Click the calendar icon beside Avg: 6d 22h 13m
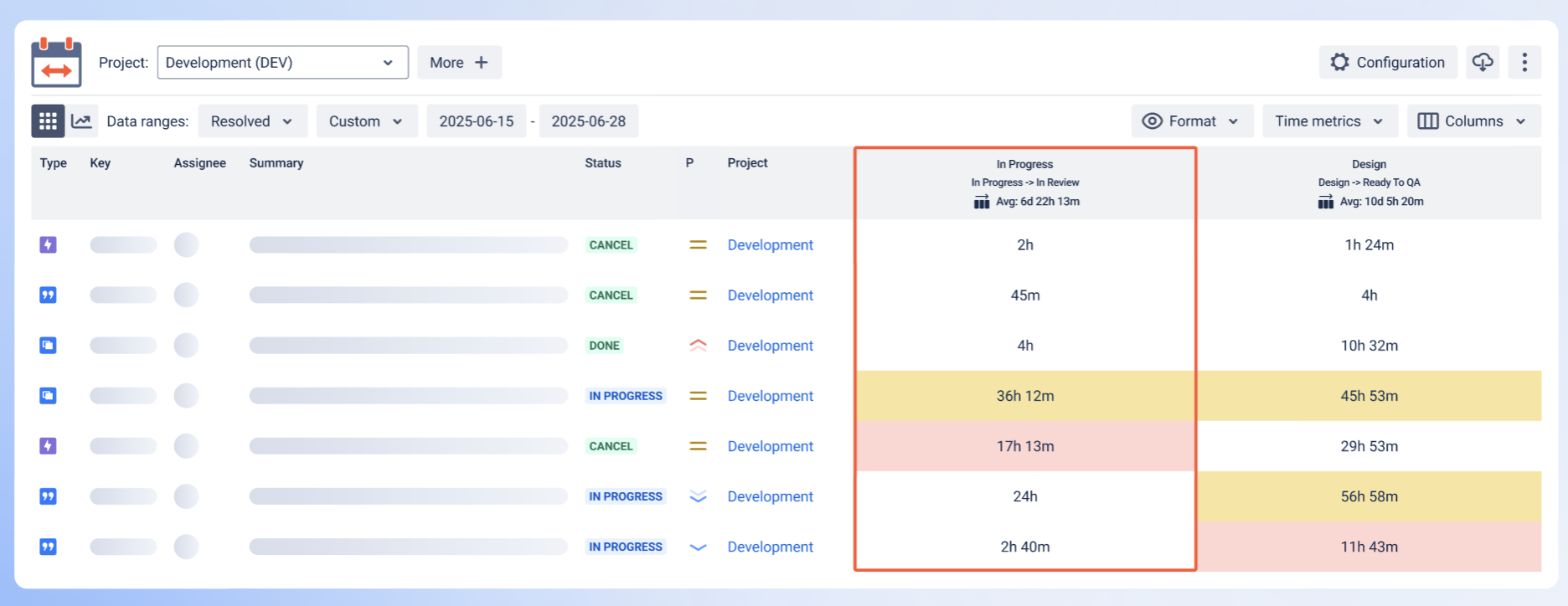 point(982,201)
